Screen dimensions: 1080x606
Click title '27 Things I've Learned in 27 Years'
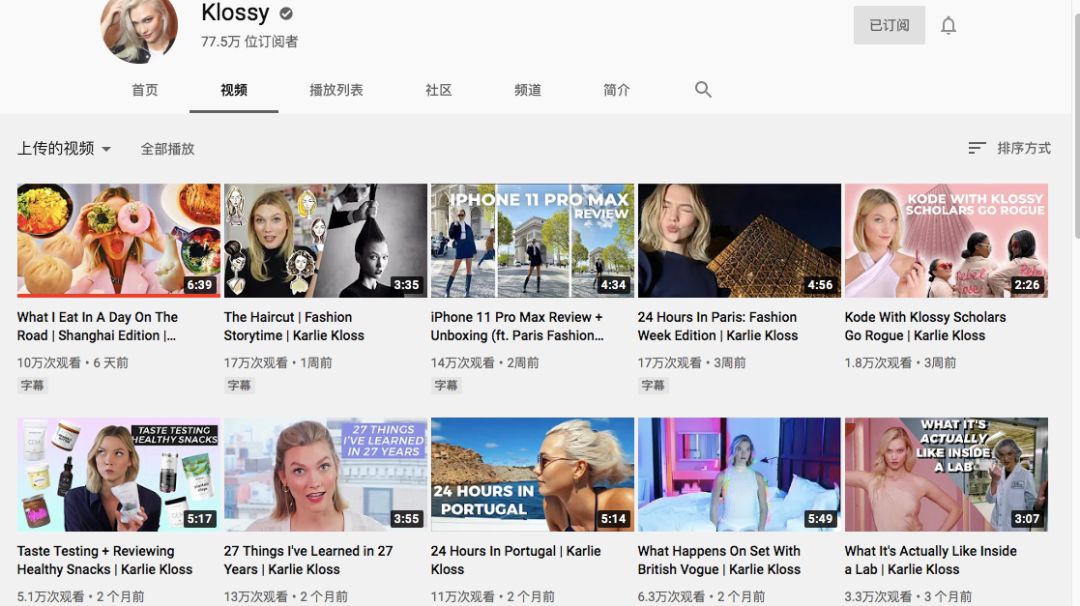pyautogui.click(x=308, y=561)
